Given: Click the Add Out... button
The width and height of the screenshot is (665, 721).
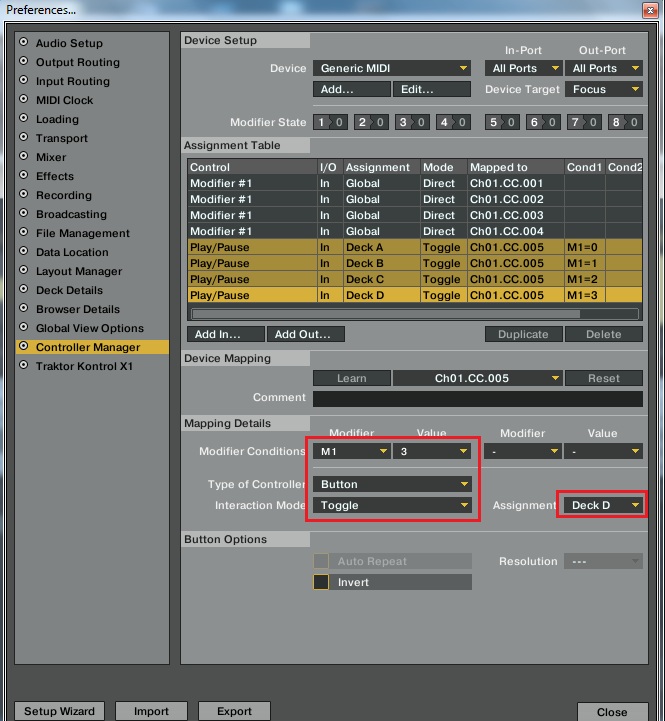Looking at the screenshot, I should pos(306,334).
